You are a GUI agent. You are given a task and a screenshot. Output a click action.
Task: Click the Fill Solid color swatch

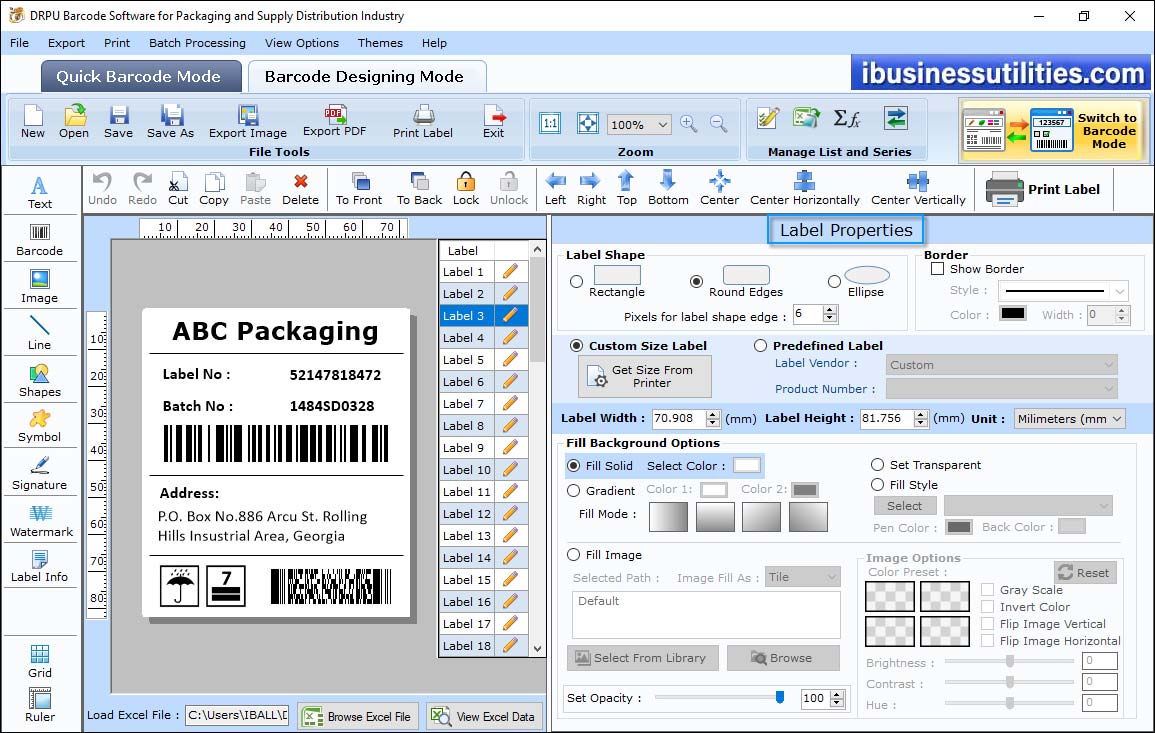click(x=746, y=466)
